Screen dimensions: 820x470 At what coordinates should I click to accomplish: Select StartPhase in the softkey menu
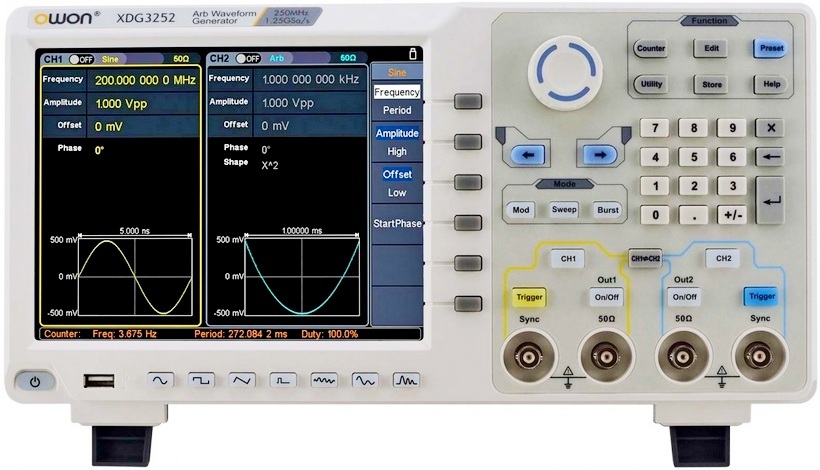click(x=396, y=223)
